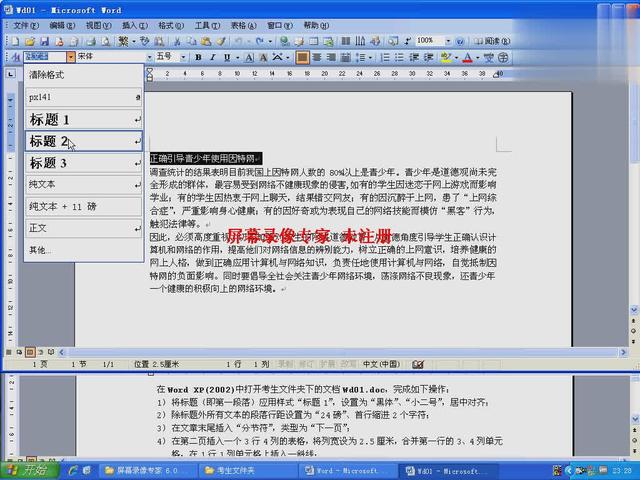Viewport: 640px width, 480px height.
Task: Click the Undo arrow
Action: click(x=239, y=41)
